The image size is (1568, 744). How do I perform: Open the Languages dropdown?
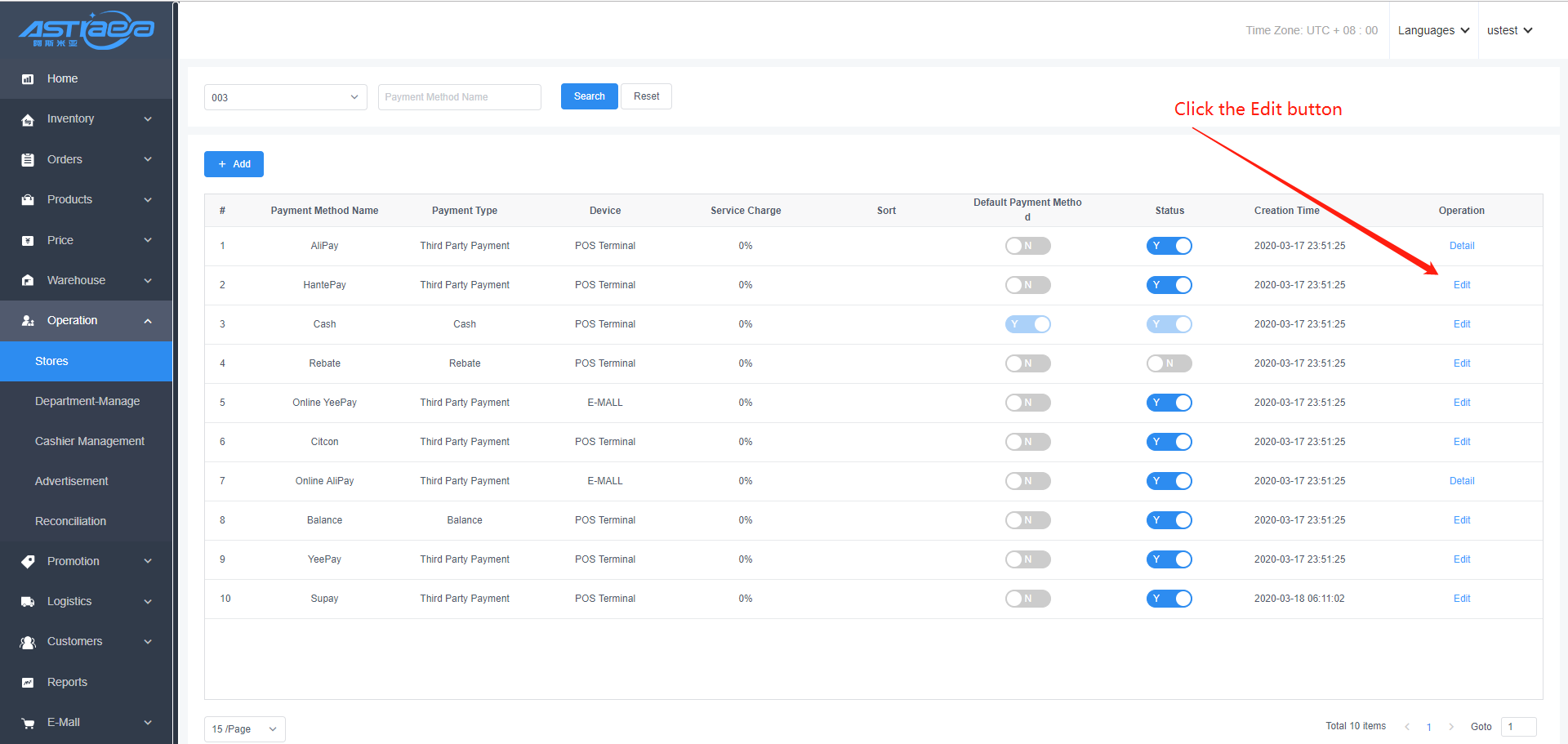click(1433, 30)
